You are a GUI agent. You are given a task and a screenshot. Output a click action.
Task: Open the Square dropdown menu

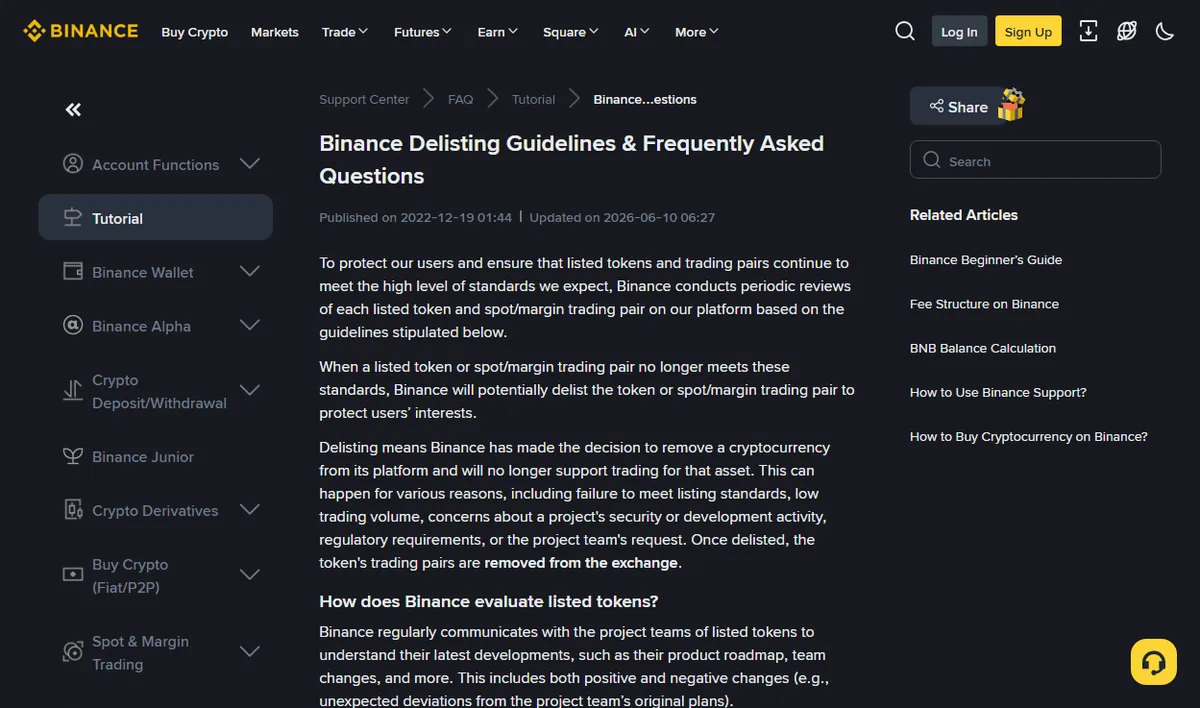[571, 32]
